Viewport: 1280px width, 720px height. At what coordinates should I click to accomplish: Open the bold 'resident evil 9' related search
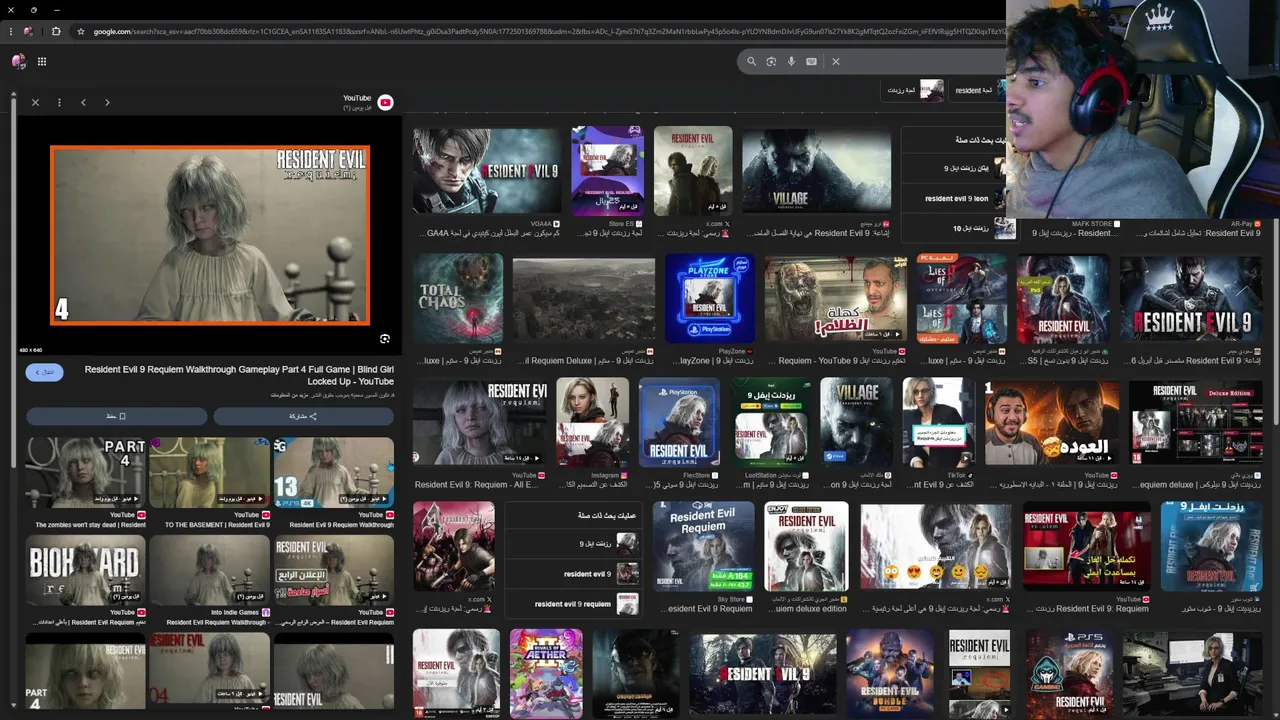pyautogui.click(x=573, y=574)
